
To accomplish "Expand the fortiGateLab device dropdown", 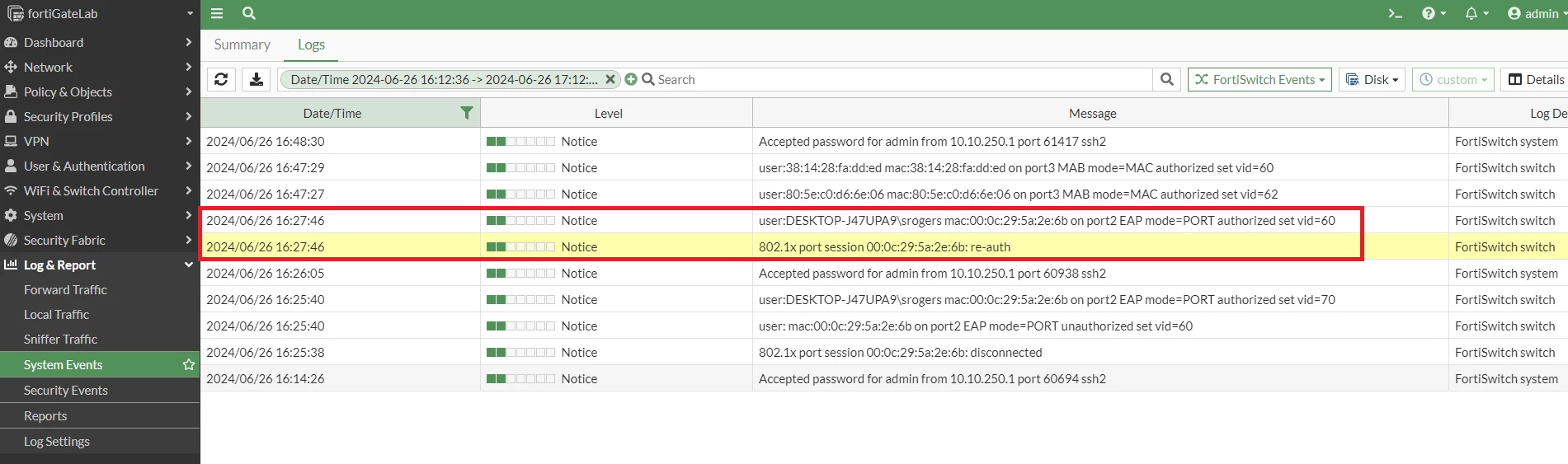I will (x=190, y=13).
